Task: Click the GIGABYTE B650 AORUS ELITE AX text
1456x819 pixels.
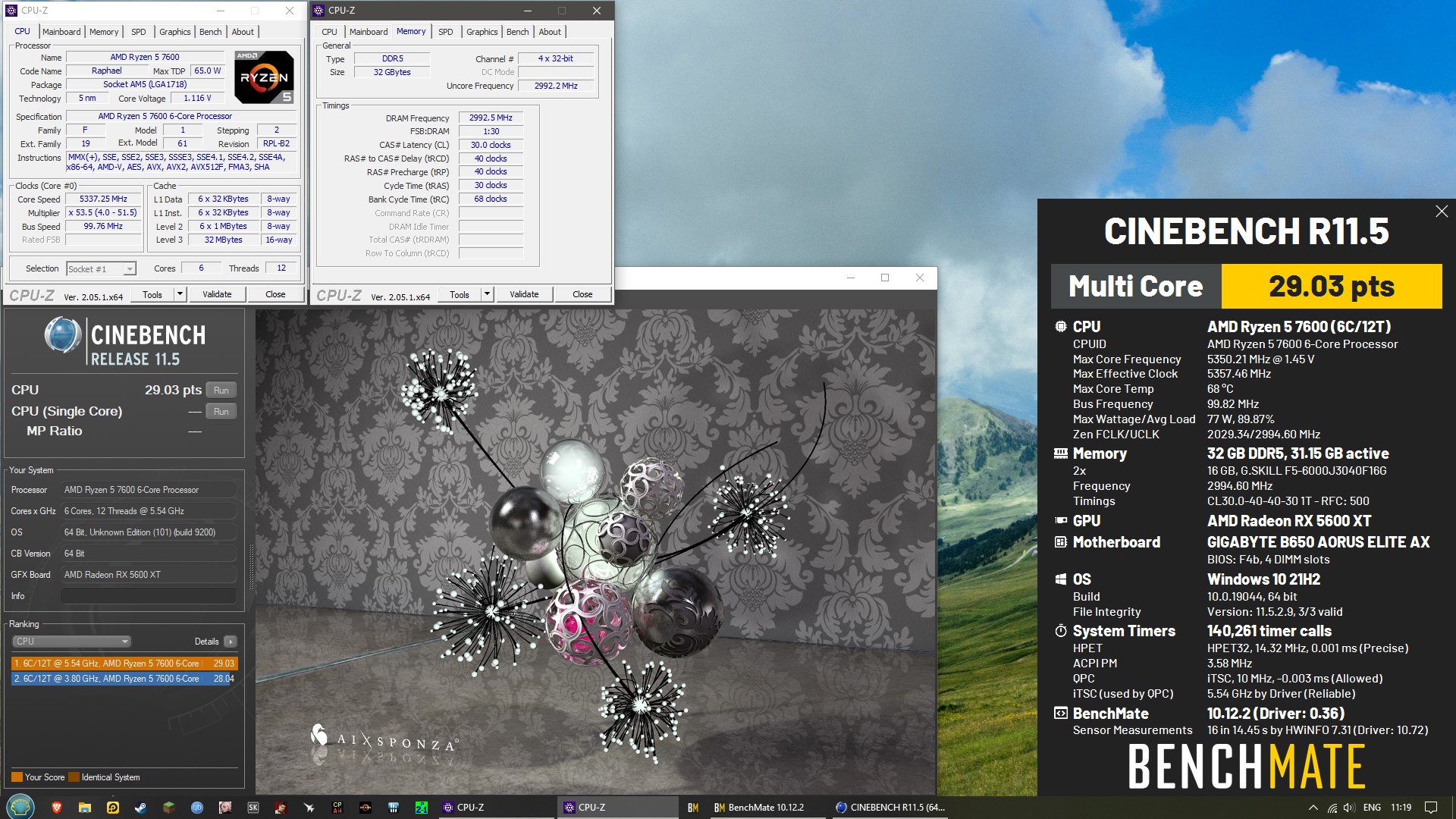Action: [x=1318, y=542]
